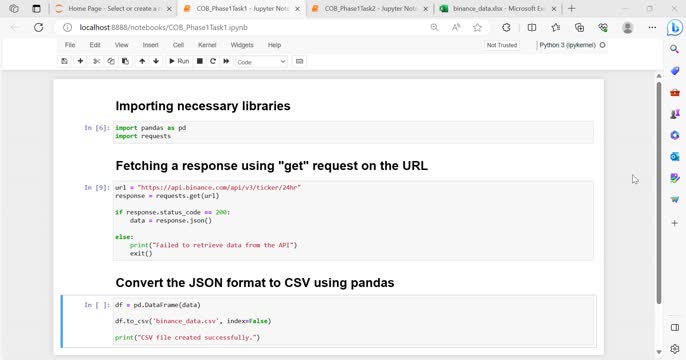Open the cell type Code dropdown
The image size is (686, 360).
tap(261, 62)
